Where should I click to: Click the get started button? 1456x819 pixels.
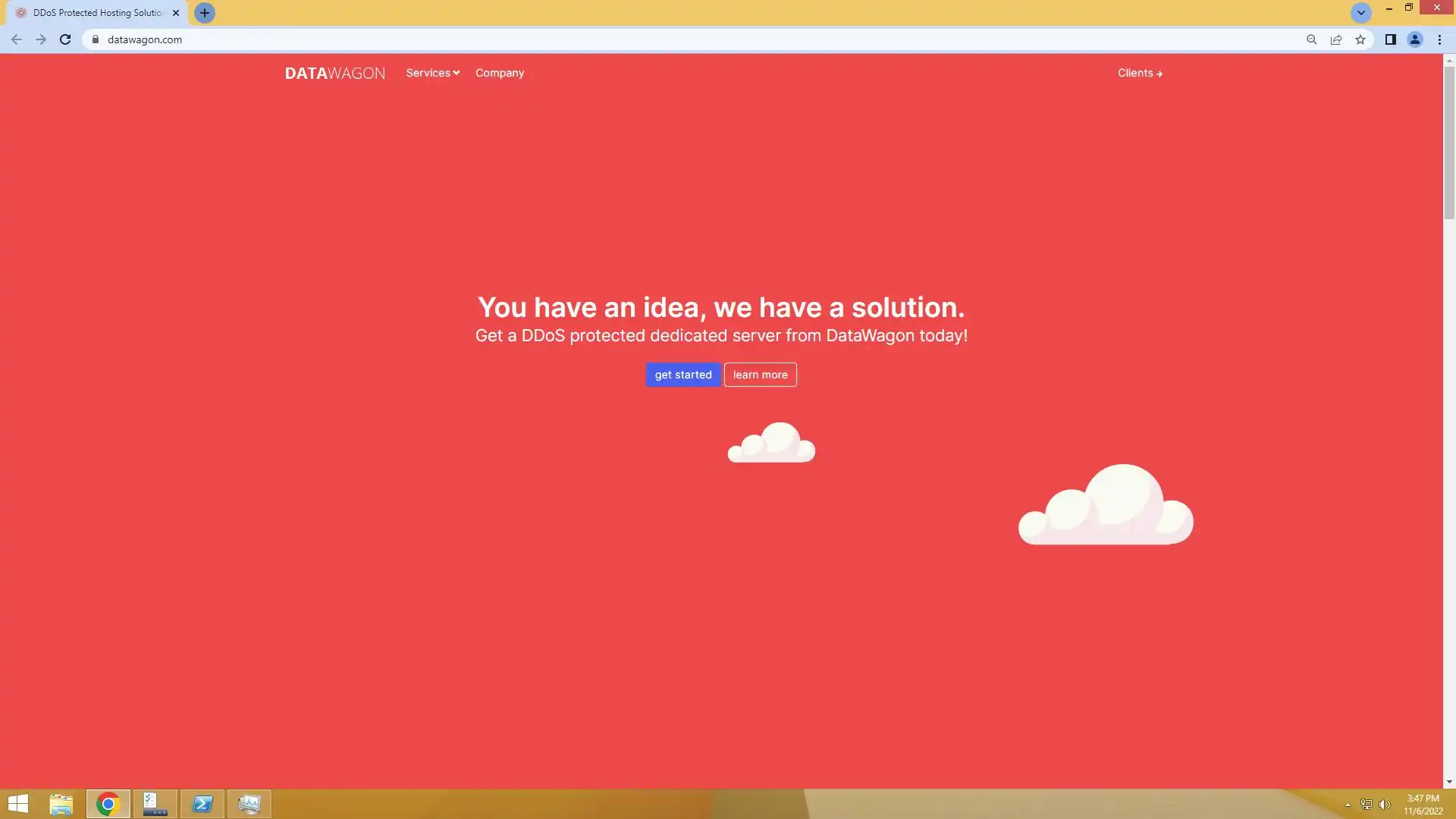point(682,375)
